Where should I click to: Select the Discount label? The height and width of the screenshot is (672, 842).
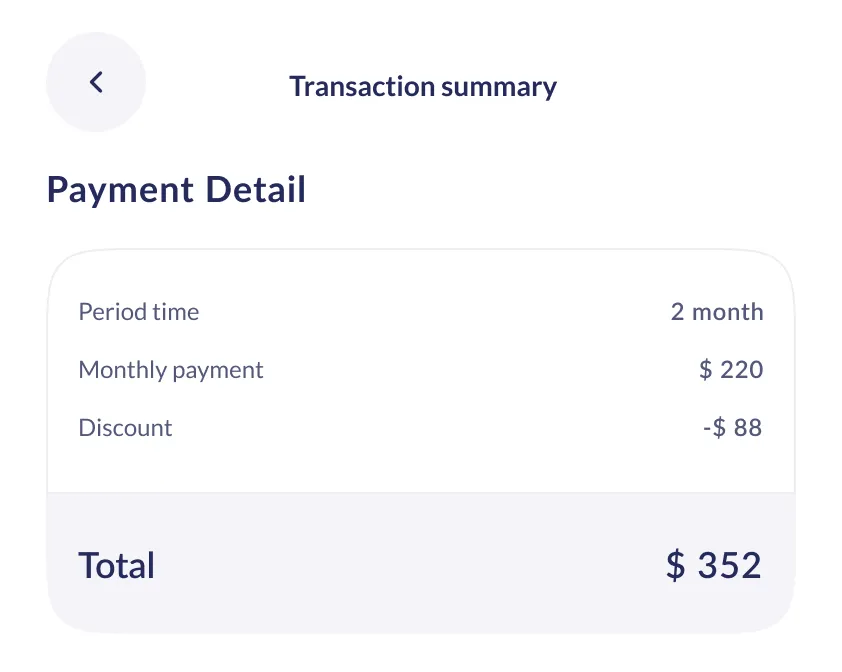[125, 428]
